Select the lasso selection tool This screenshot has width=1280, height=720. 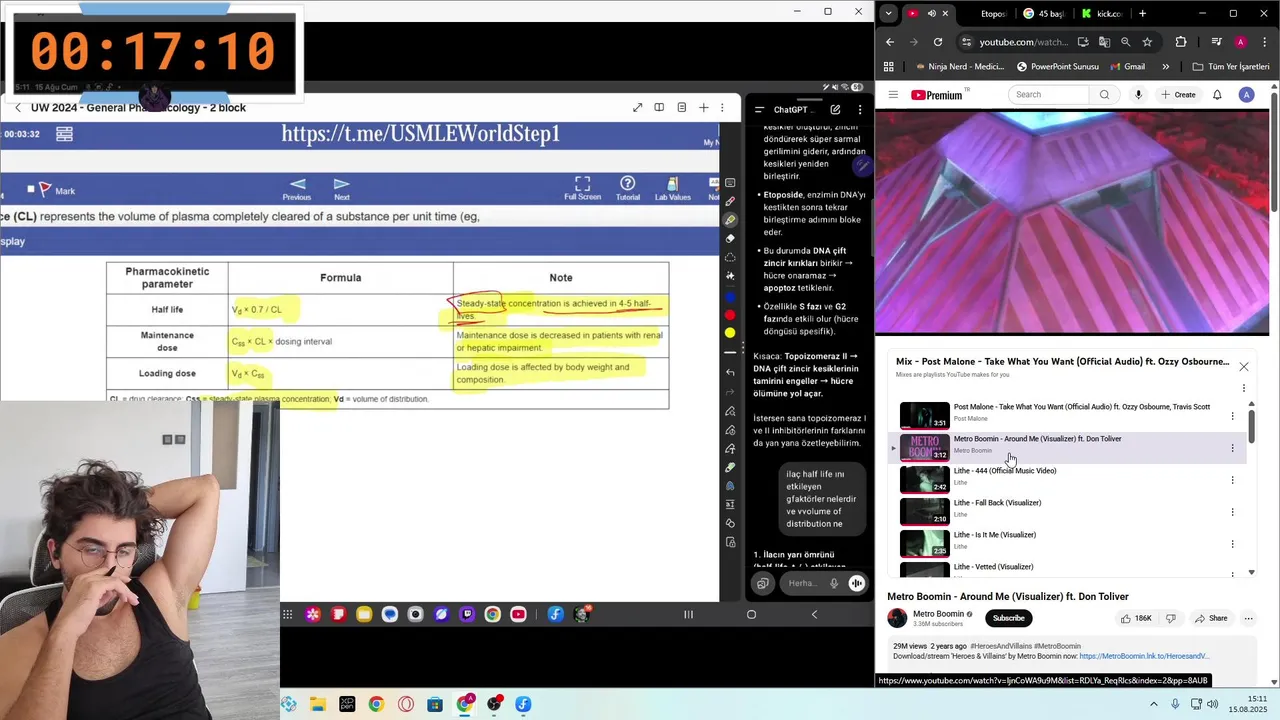click(730, 258)
